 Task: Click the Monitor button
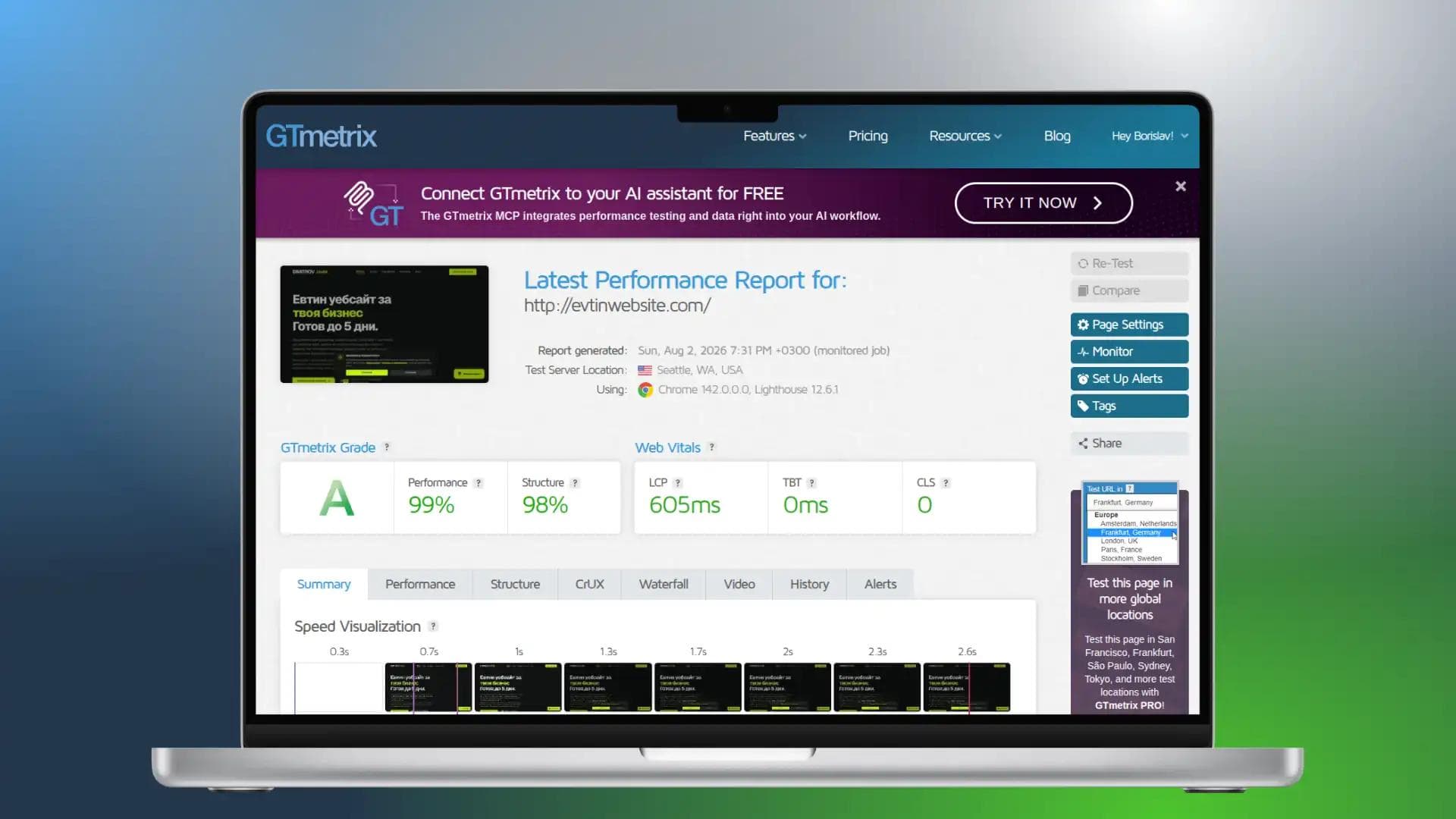click(1129, 352)
